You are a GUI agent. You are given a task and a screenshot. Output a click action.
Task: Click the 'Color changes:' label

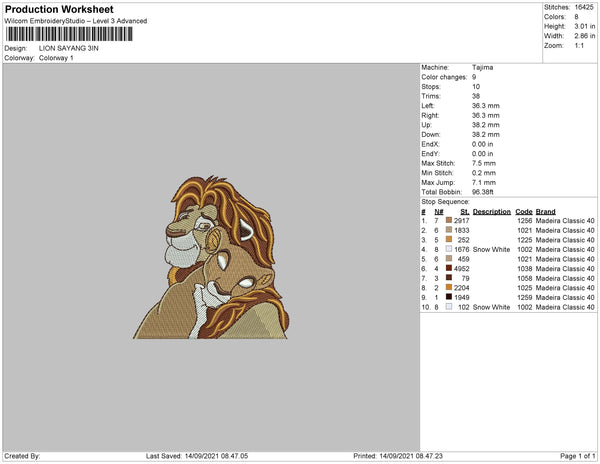(x=444, y=77)
